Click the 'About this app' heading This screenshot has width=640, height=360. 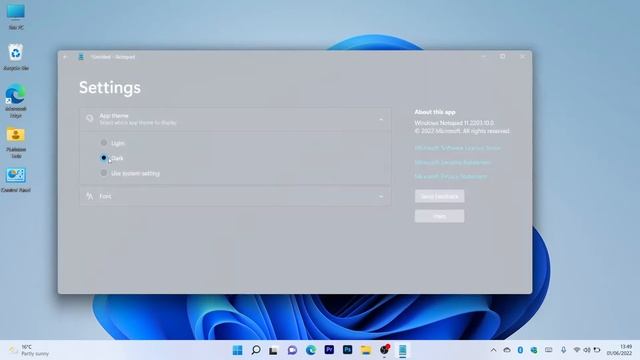coord(435,112)
